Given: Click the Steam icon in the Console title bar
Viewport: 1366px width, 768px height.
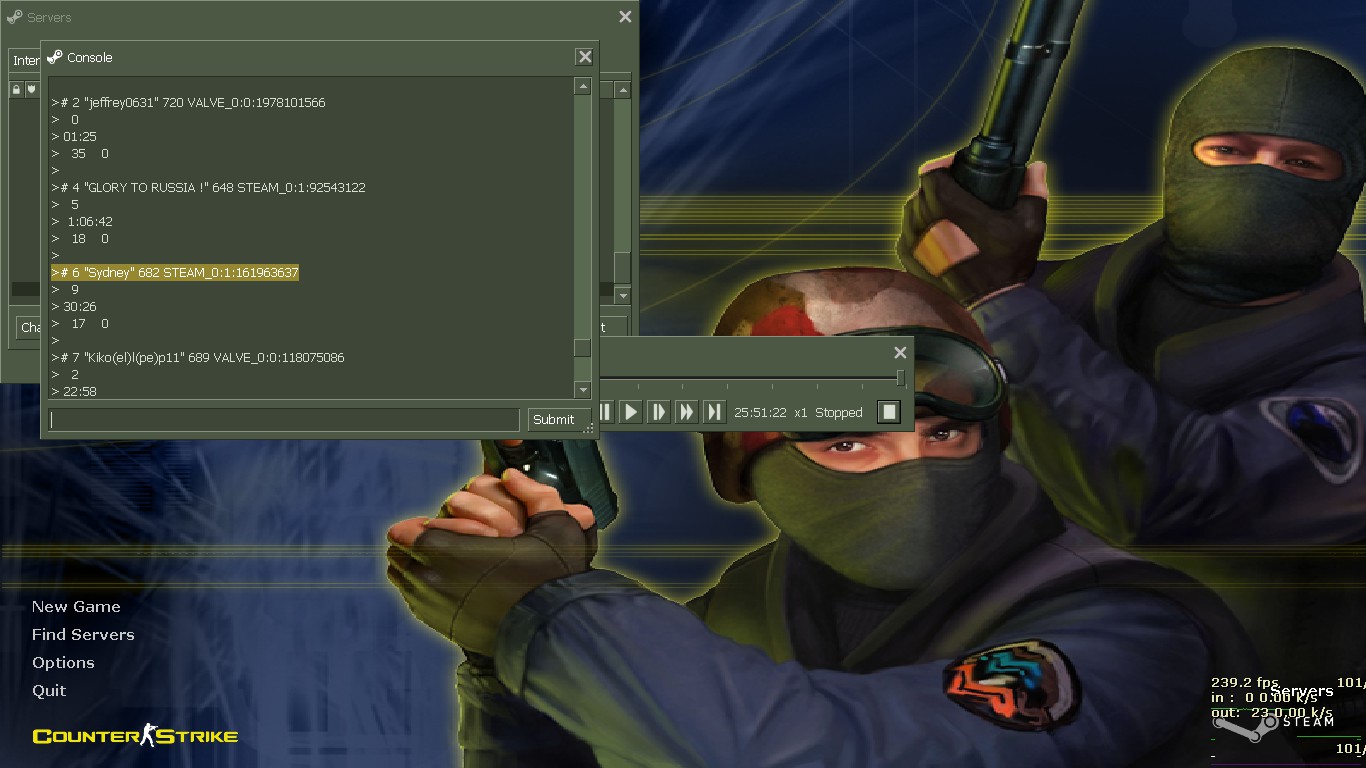Looking at the screenshot, I should click(55, 57).
